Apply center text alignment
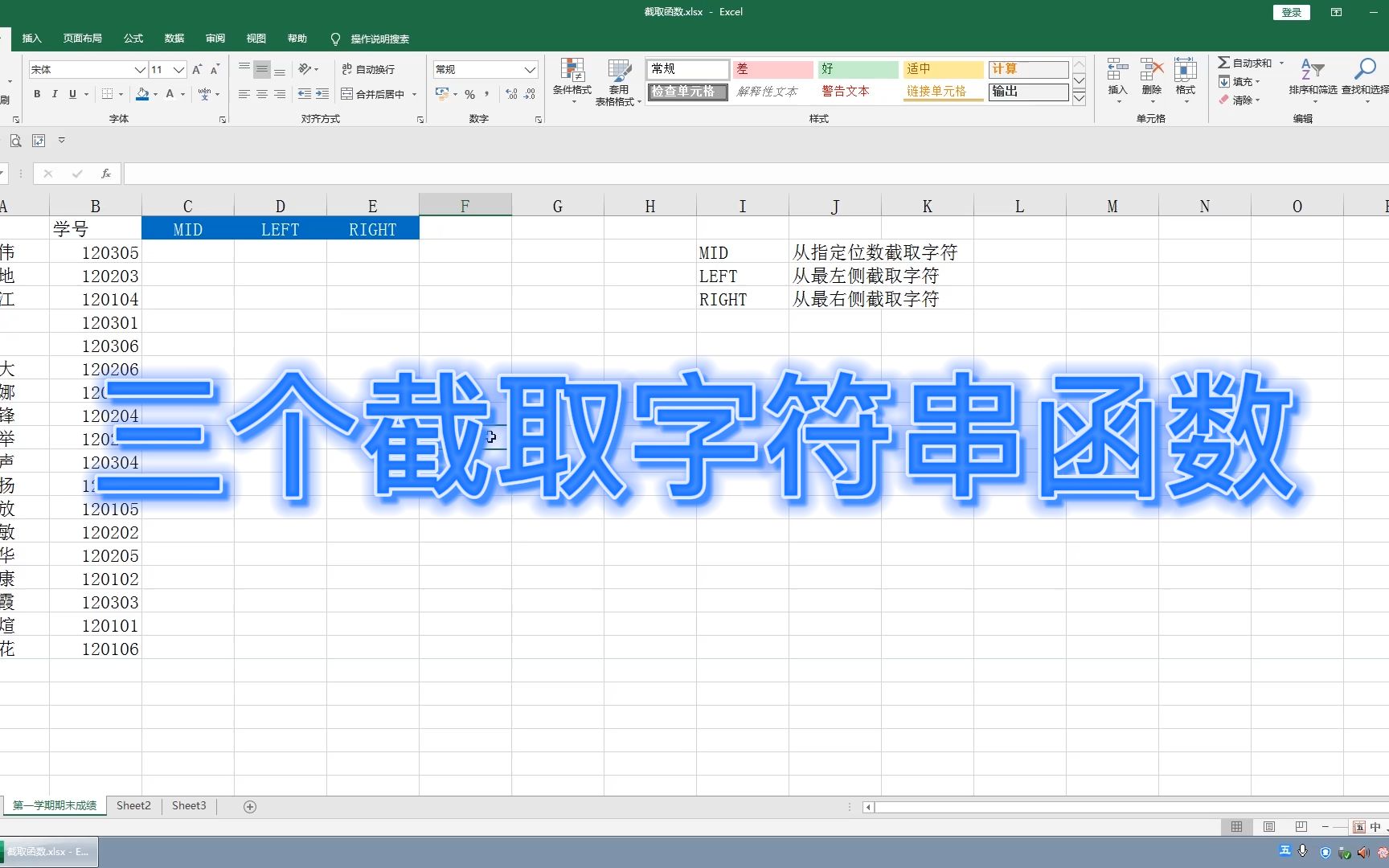 click(262, 94)
